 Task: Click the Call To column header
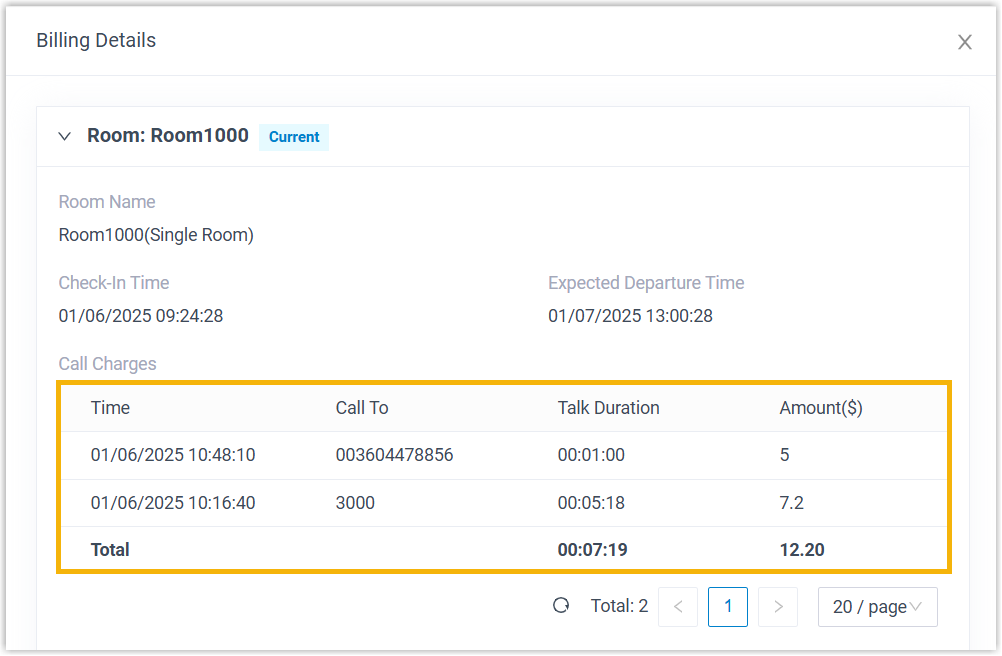point(362,408)
